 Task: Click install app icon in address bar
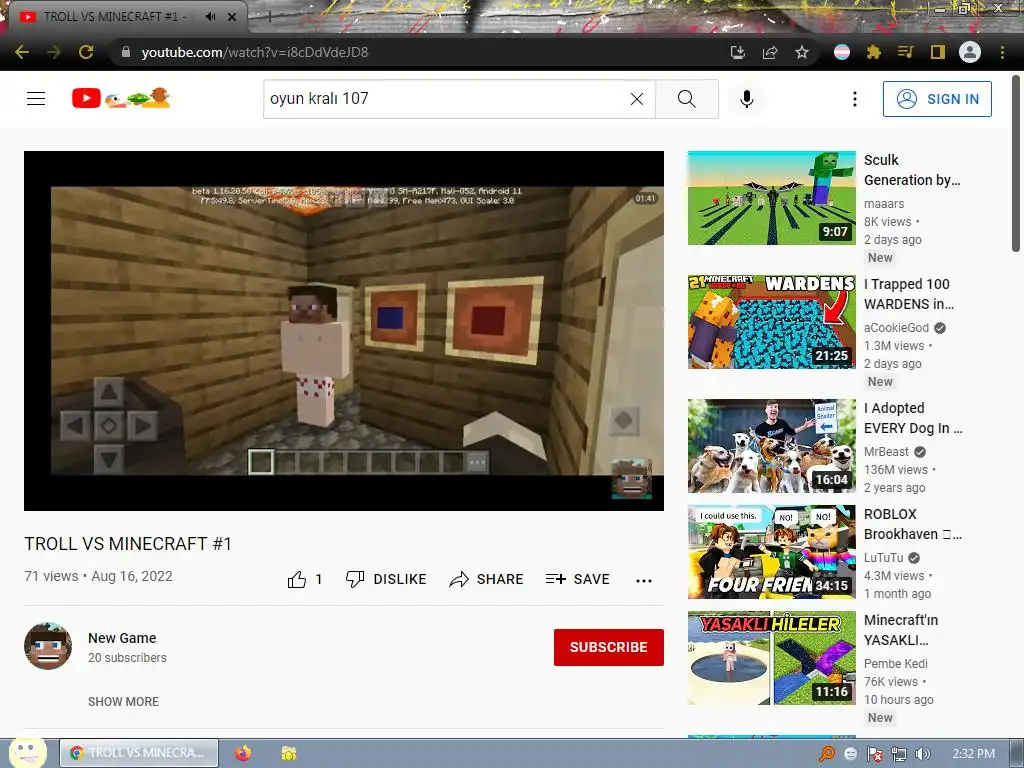pos(738,52)
